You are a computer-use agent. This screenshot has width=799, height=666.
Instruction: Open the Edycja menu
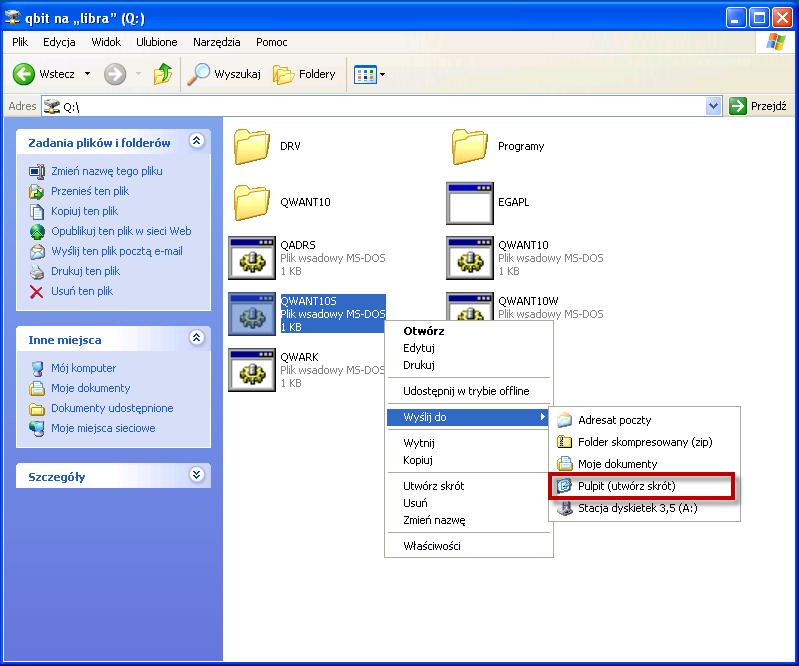[59, 42]
